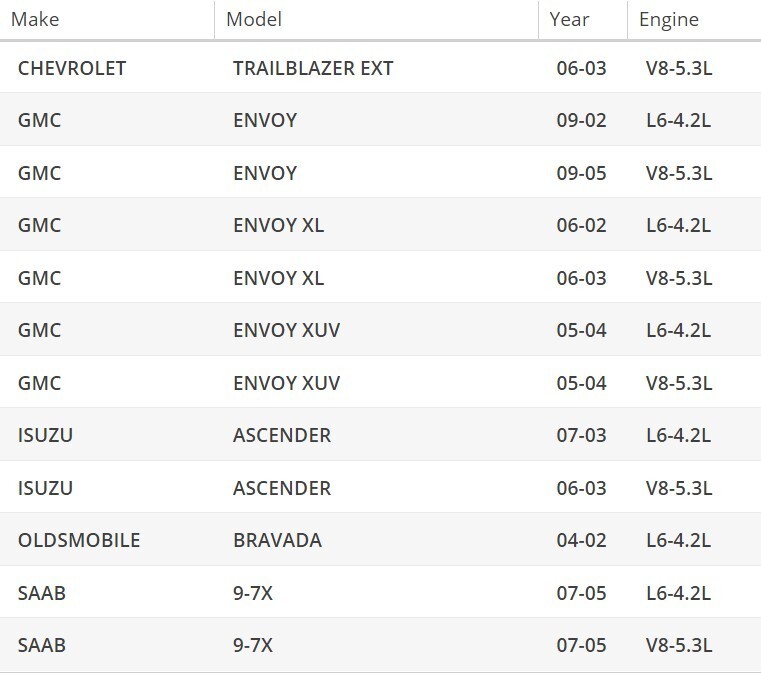
Task: Sort by the Year column header
Action: coord(569,20)
